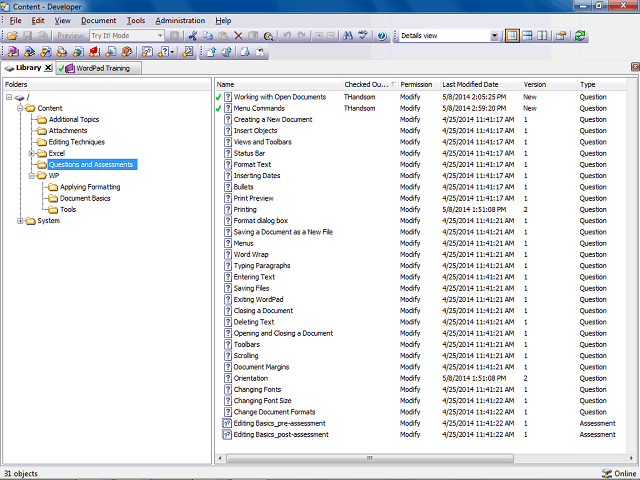Image resolution: width=640 pixels, height=480 pixels.
Task: Select the Working with Open Documents row
Action: pyautogui.click(x=420, y=97)
